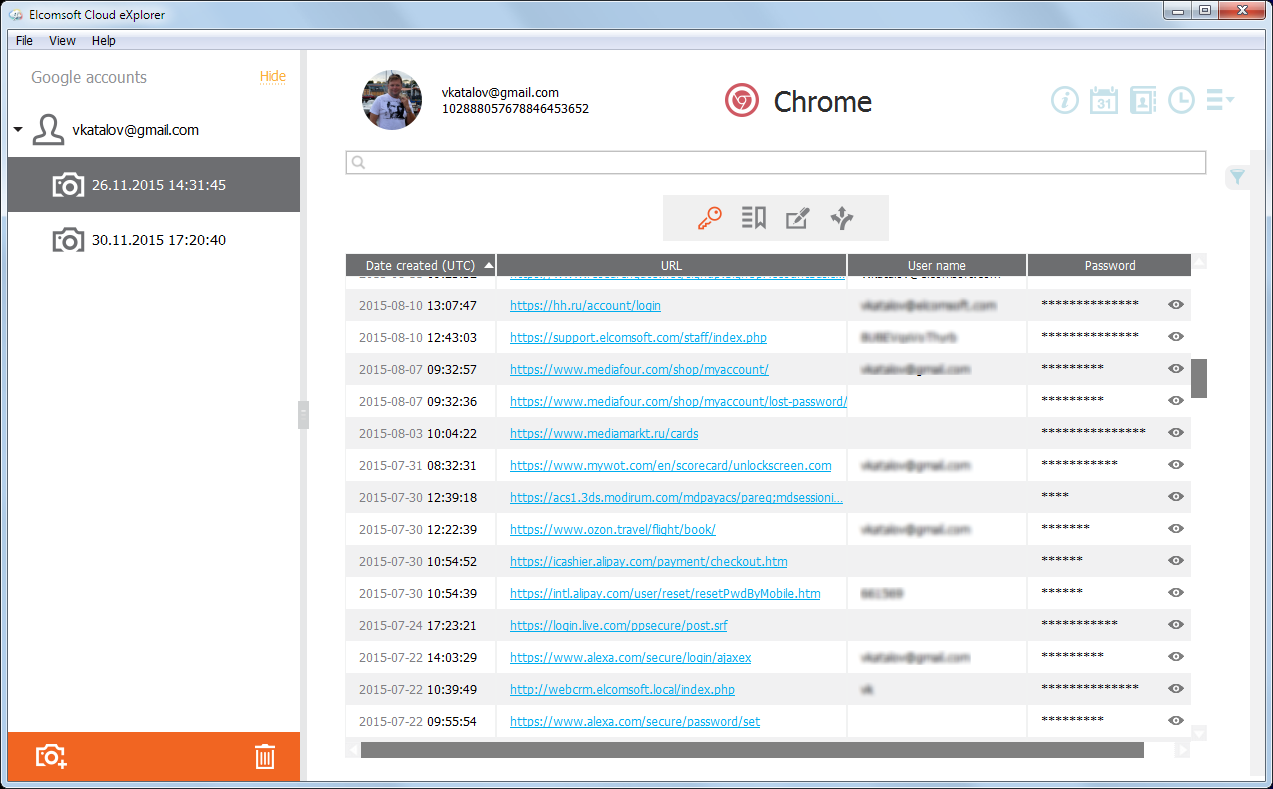Open the Bookmarks list icon
This screenshot has width=1273, height=789.
pyautogui.click(x=754, y=219)
